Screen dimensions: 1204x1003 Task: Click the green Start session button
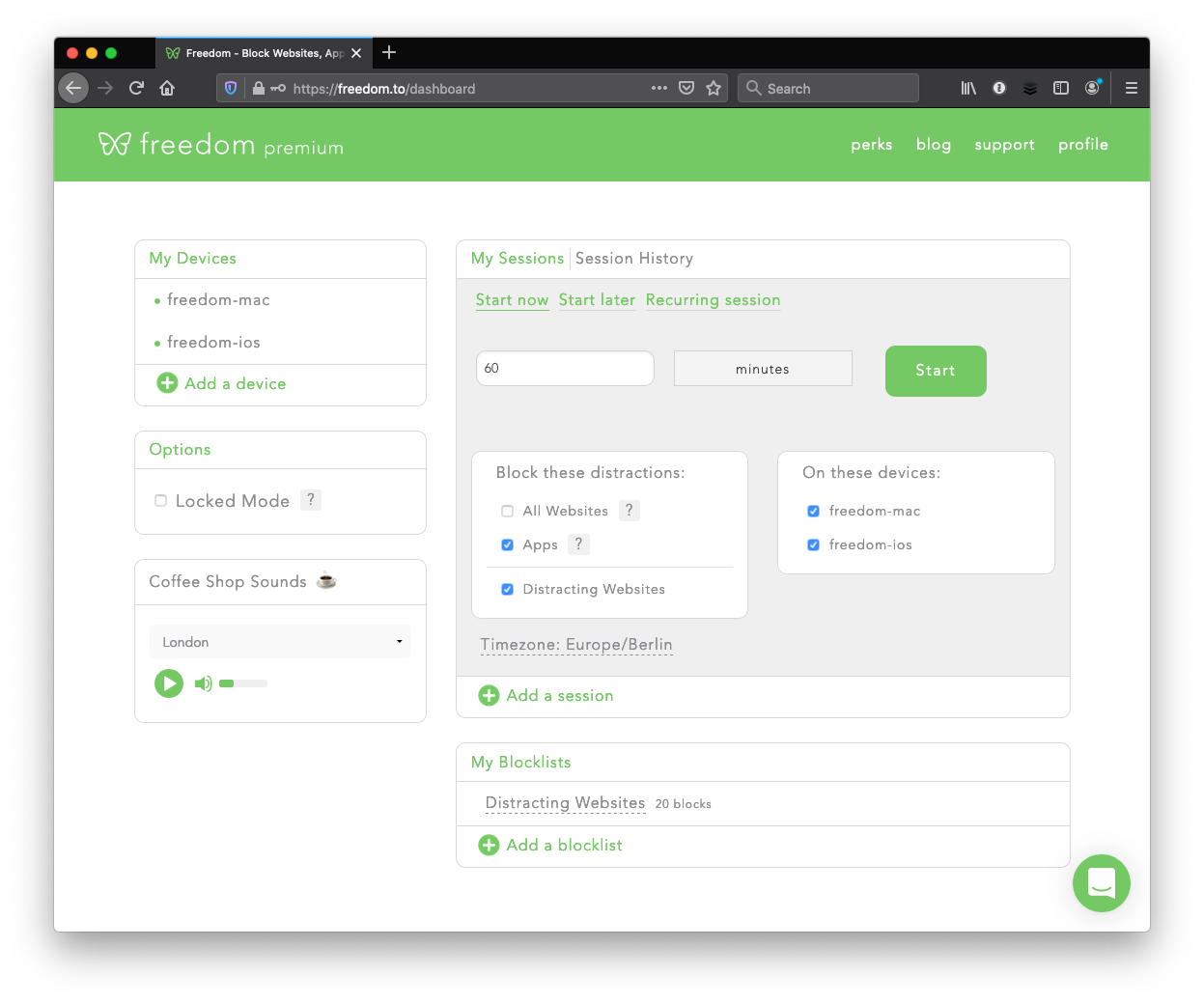click(x=936, y=371)
